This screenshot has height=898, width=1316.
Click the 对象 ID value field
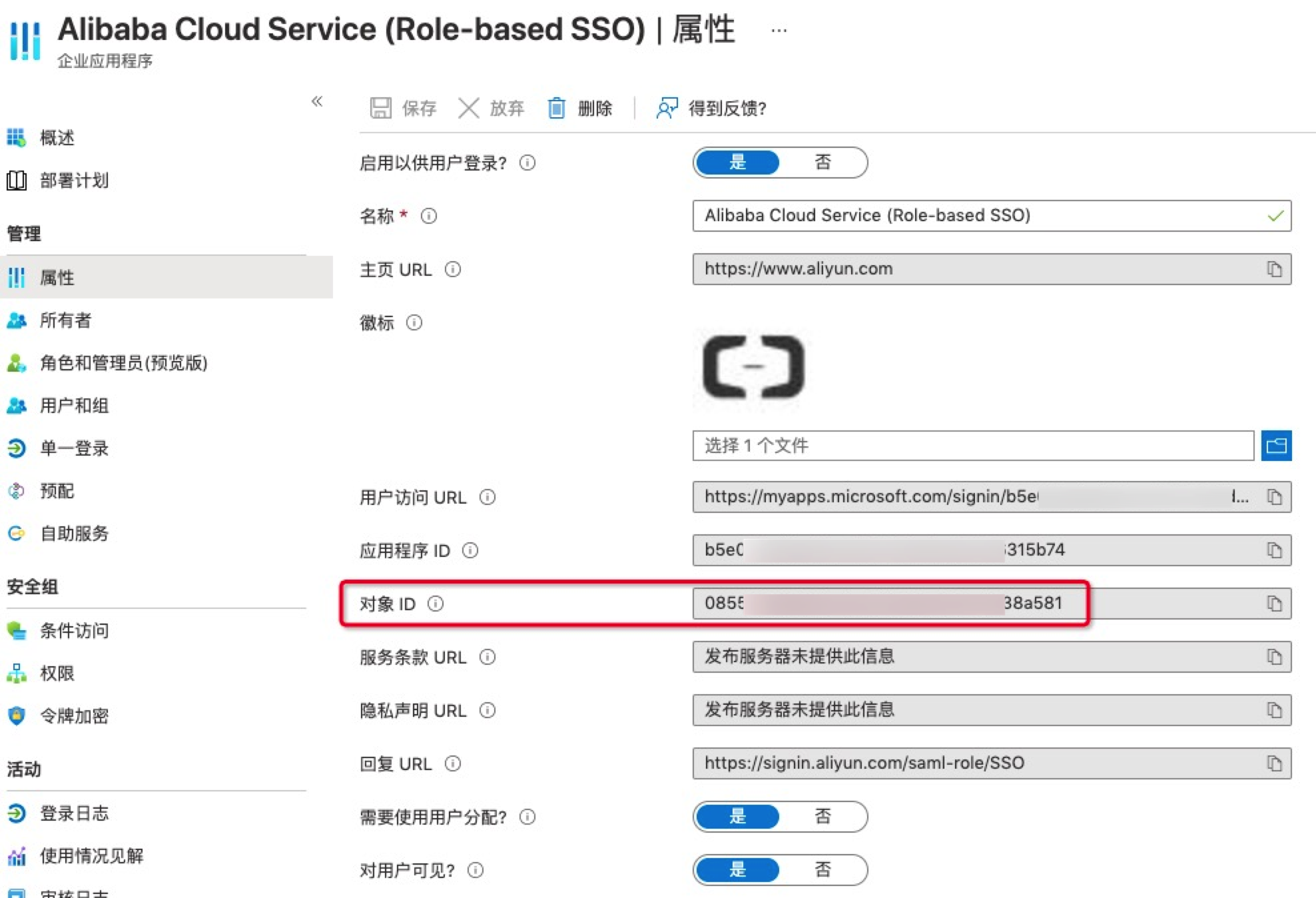coord(992,604)
